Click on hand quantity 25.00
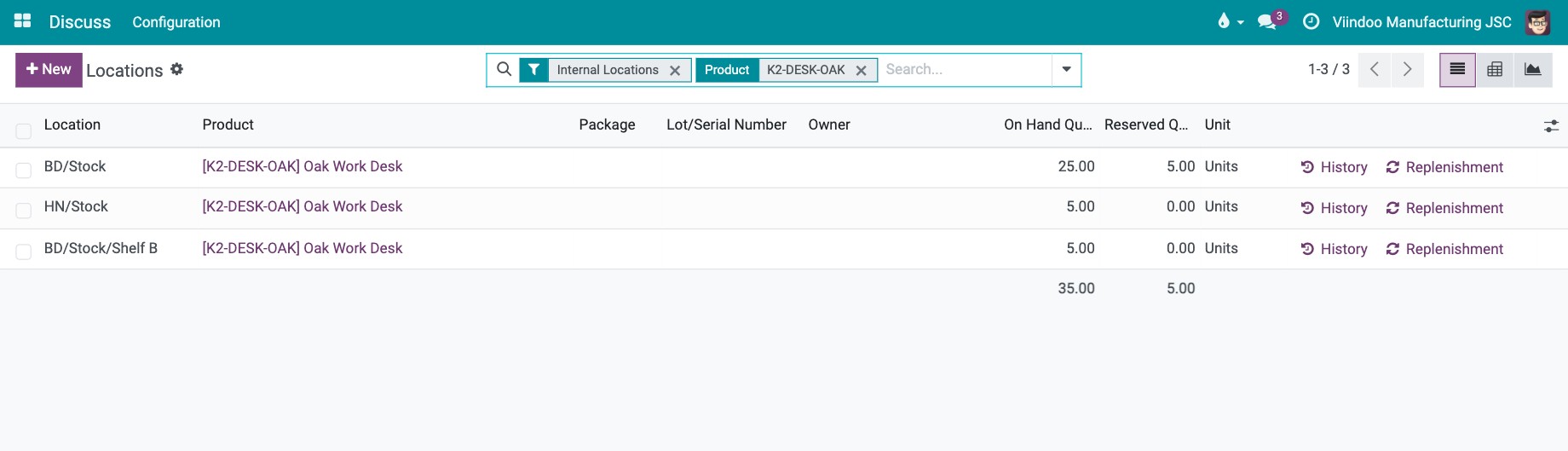This screenshot has height=451, width=1568. click(1076, 167)
